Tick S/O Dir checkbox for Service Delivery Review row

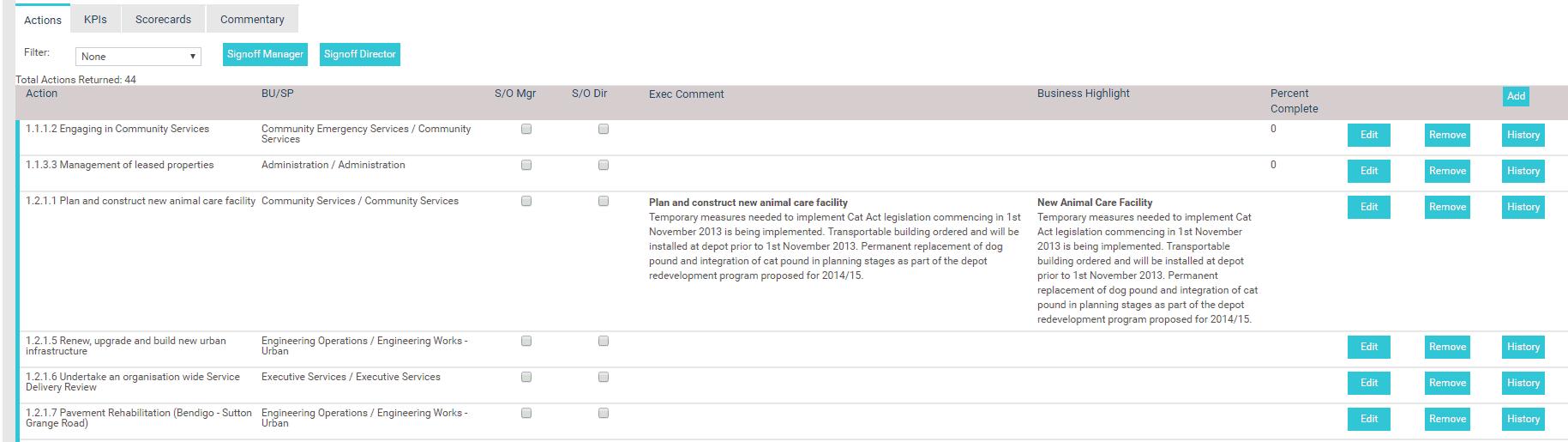coord(604,377)
